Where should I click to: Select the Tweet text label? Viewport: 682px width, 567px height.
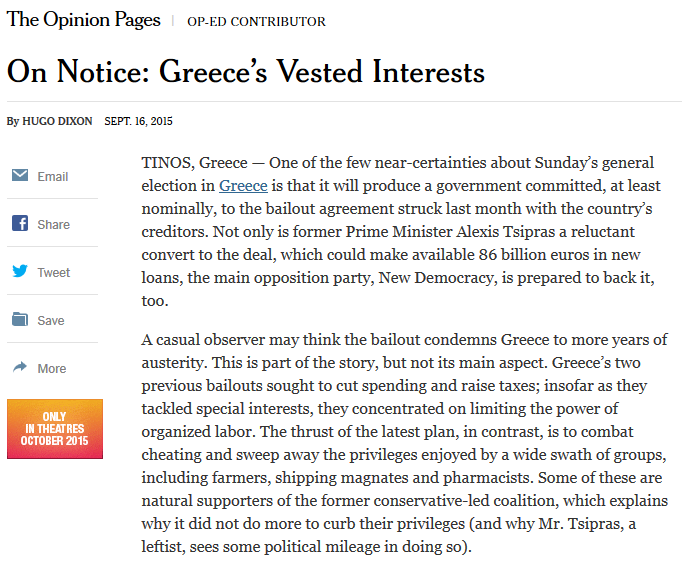coord(53,272)
